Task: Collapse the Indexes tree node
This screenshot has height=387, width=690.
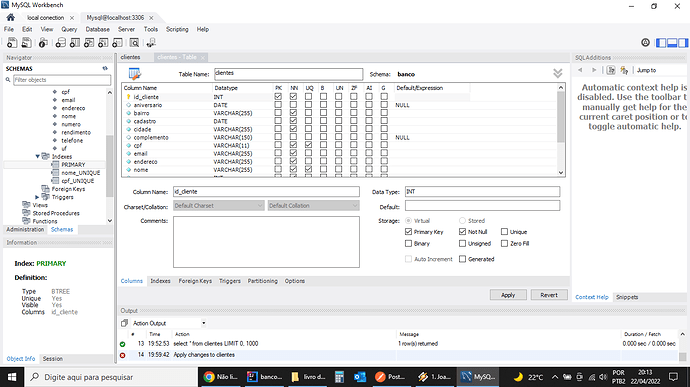Action: [37, 156]
